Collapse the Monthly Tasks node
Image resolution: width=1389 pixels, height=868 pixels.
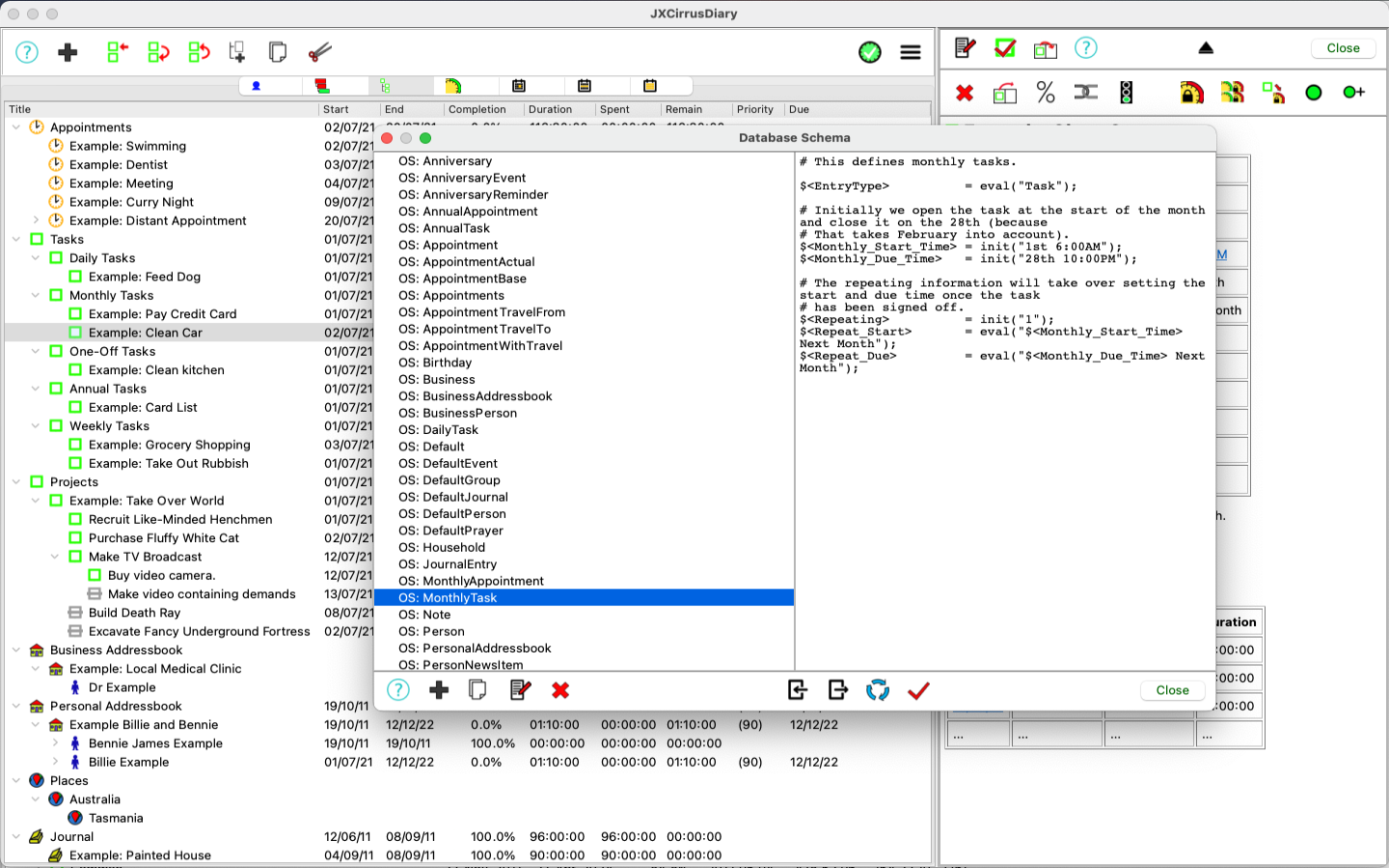[36, 295]
